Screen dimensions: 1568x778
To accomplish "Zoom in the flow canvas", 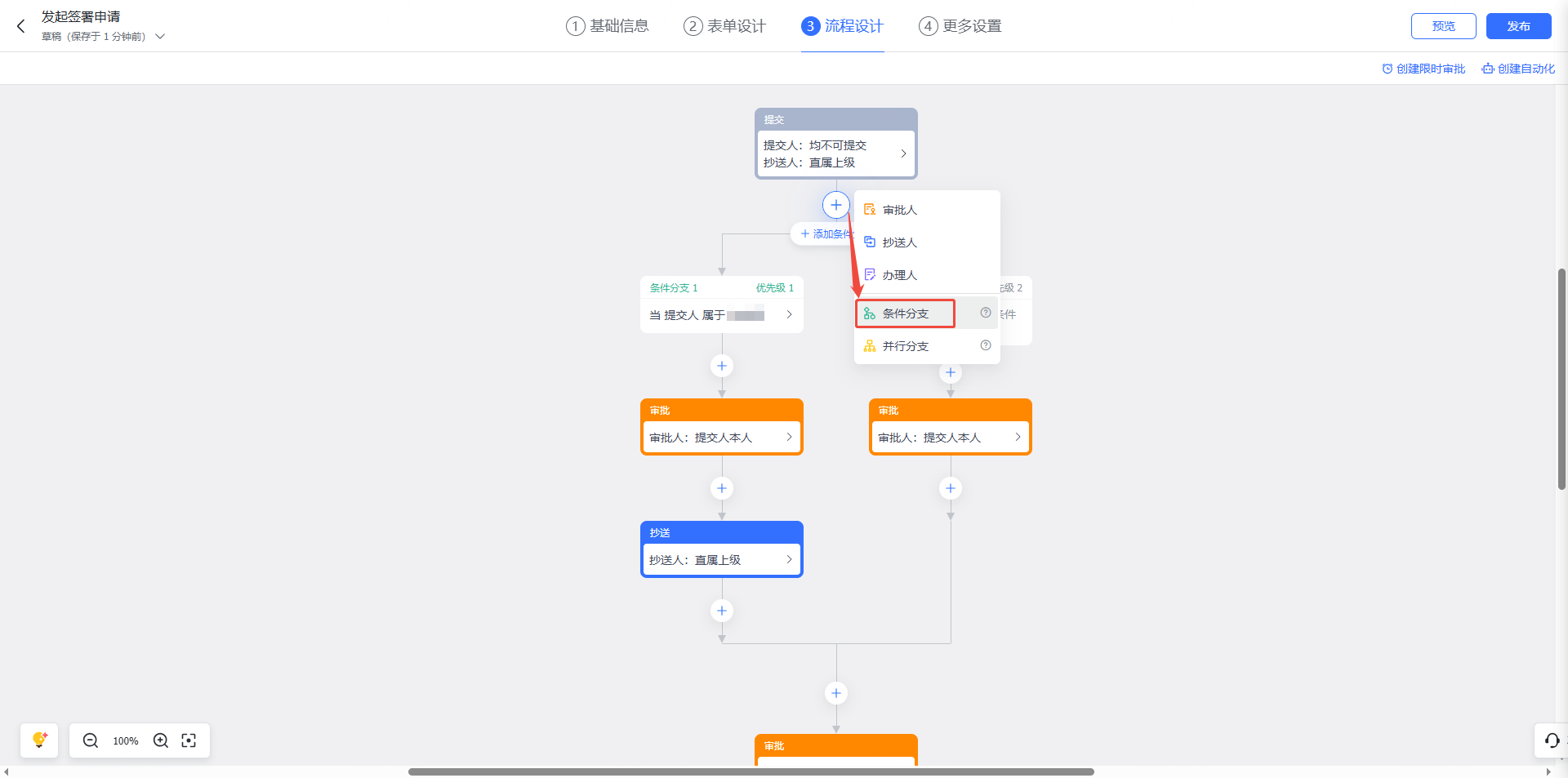I will tap(161, 740).
